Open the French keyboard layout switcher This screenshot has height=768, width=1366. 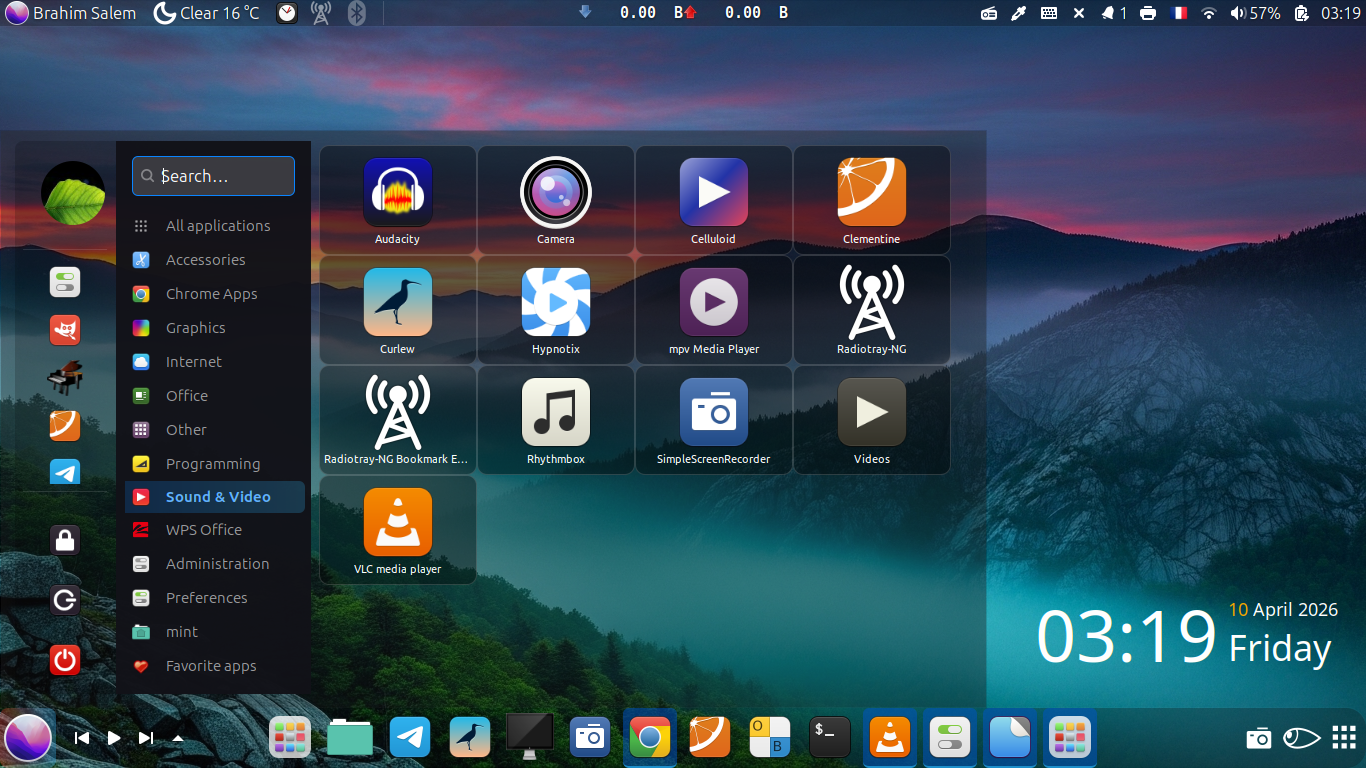point(1179,13)
